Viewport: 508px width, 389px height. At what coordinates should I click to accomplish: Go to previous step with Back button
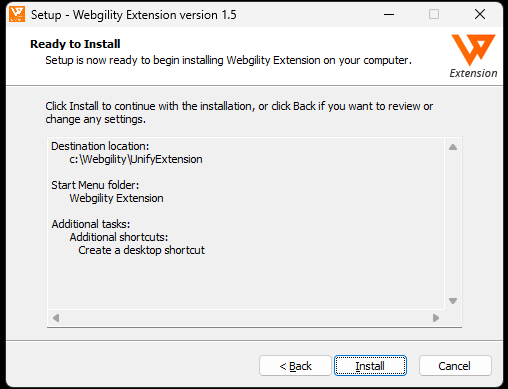[x=295, y=366]
